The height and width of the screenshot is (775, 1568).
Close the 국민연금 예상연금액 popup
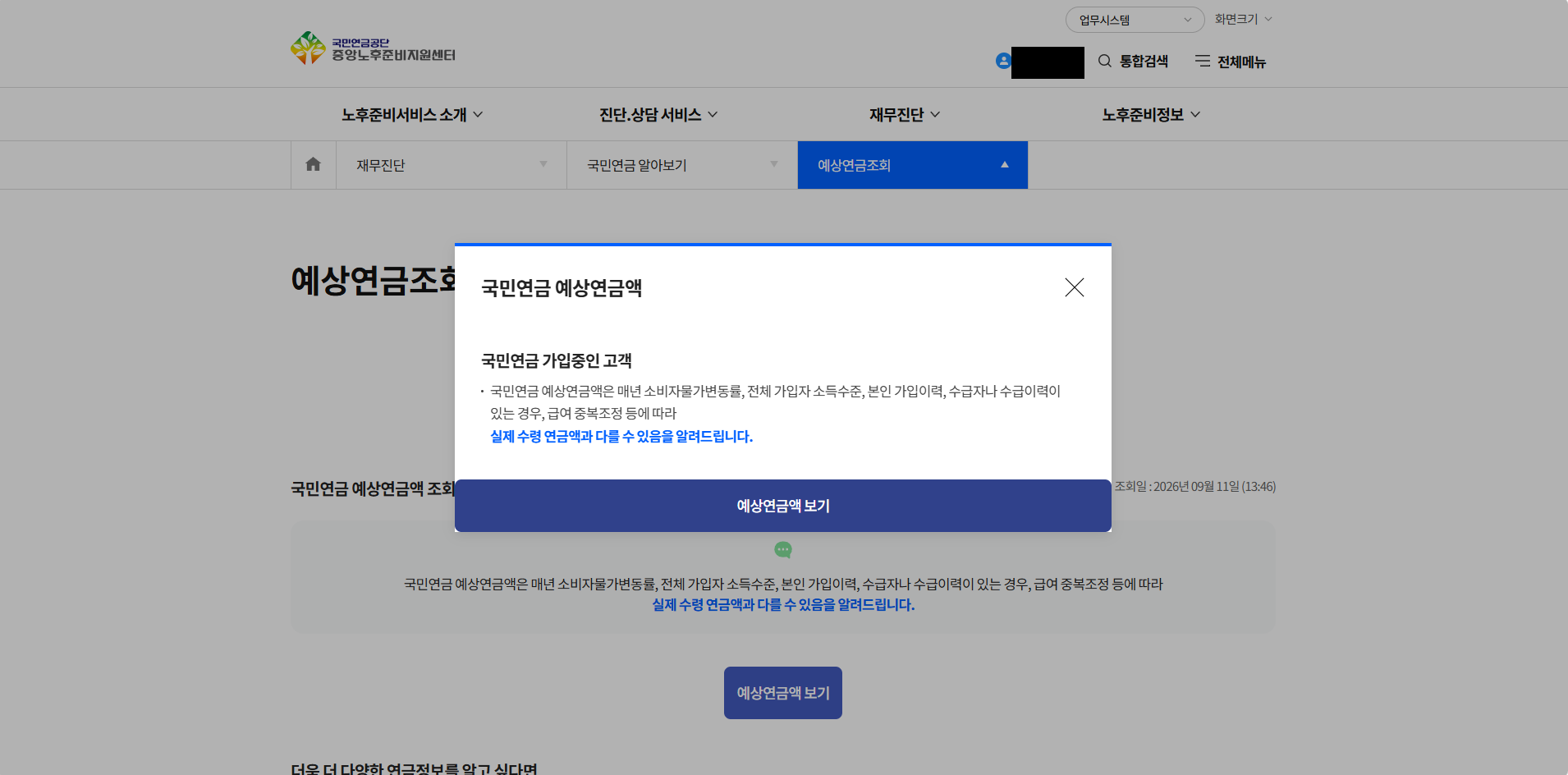pyautogui.click(x=1074, y=287)
